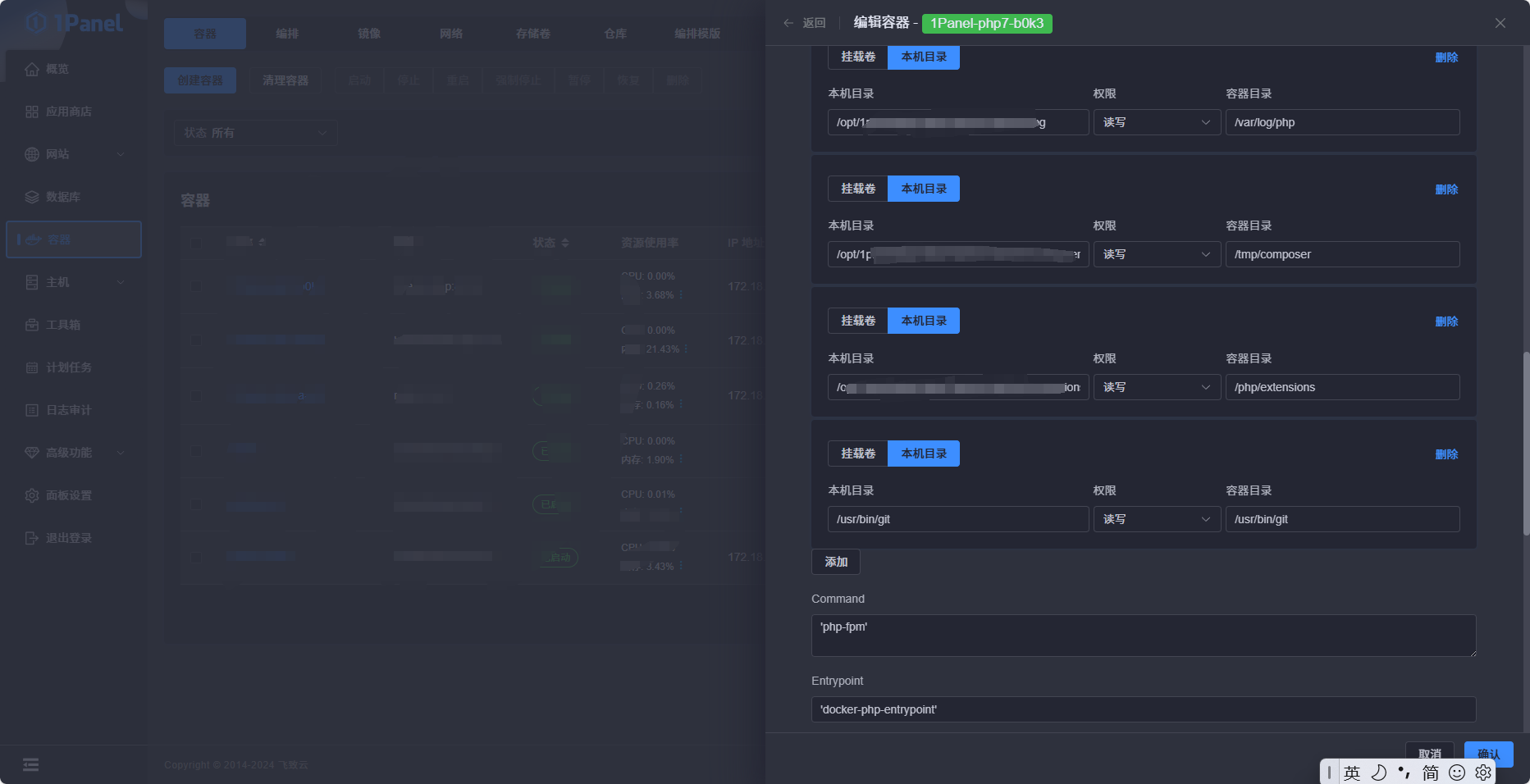Open the 权限 dropdown for /php/extensions

1157,387
